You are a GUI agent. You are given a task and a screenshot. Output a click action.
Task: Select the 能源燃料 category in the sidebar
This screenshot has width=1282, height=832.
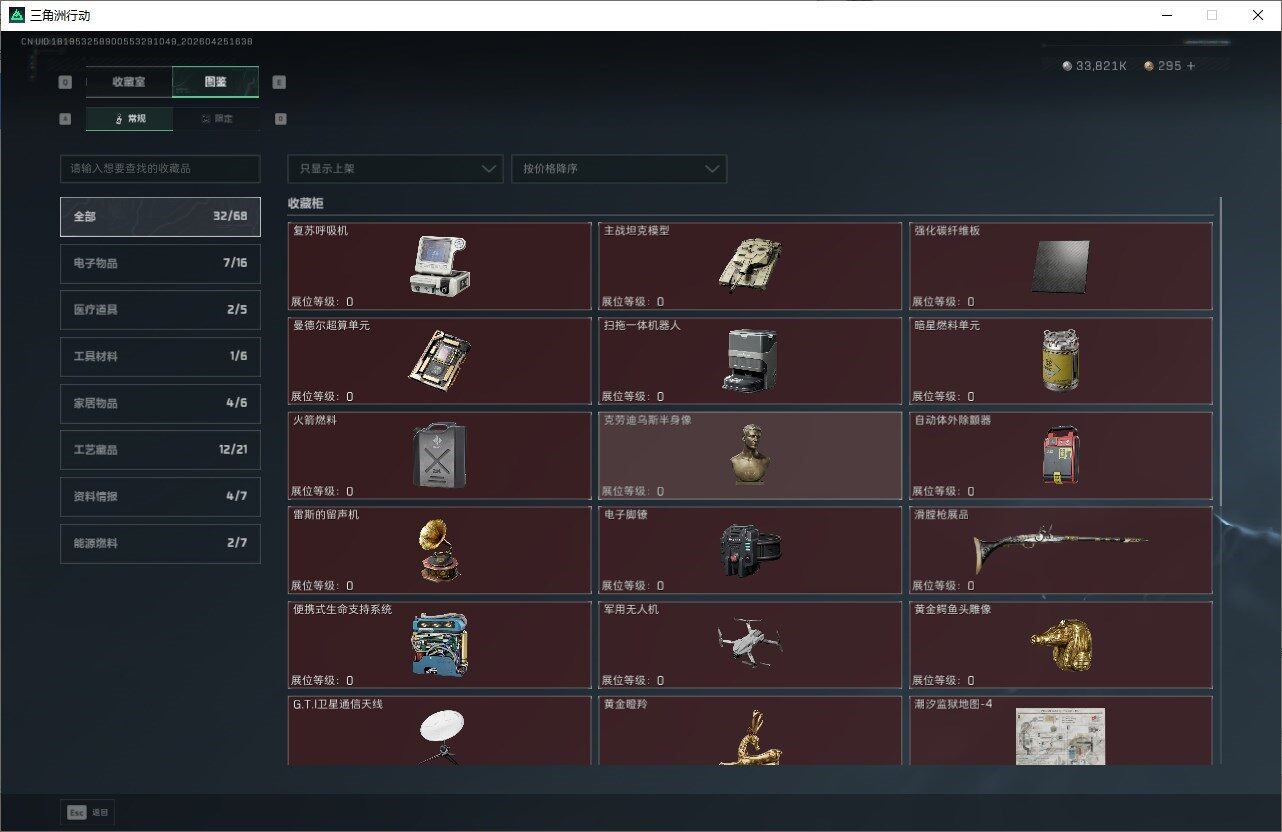point(160,543)
